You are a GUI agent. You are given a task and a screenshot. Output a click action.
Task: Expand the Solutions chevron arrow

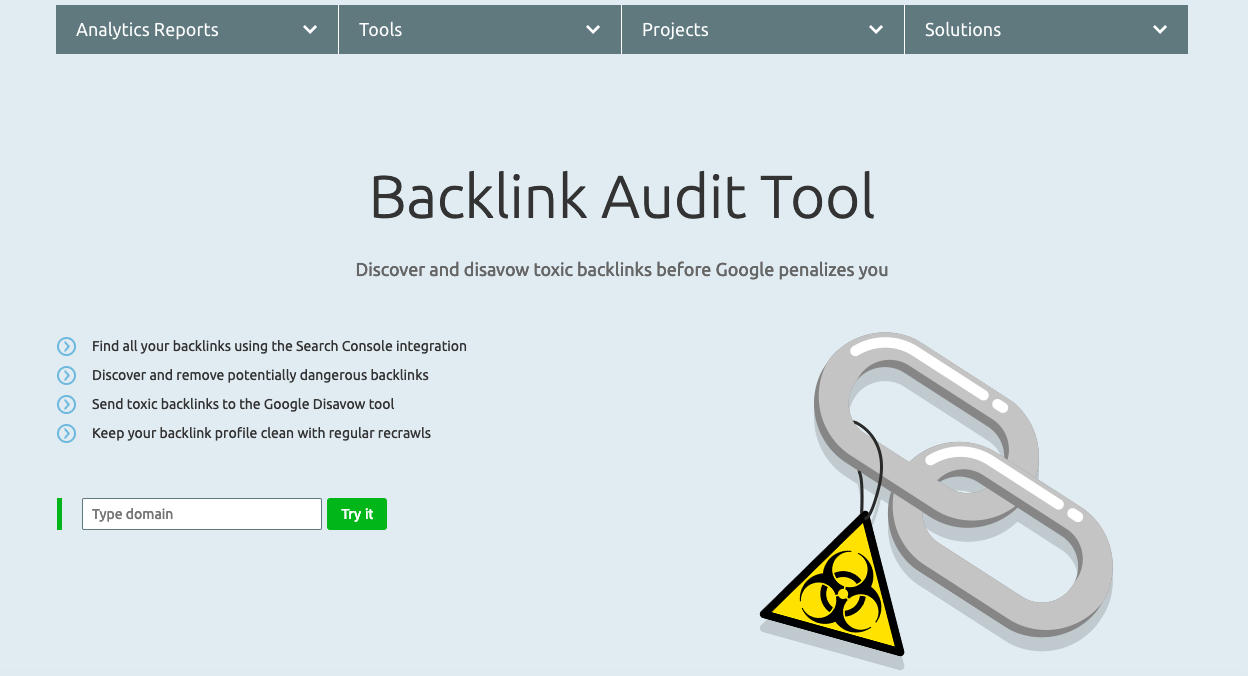[1159, 30]
